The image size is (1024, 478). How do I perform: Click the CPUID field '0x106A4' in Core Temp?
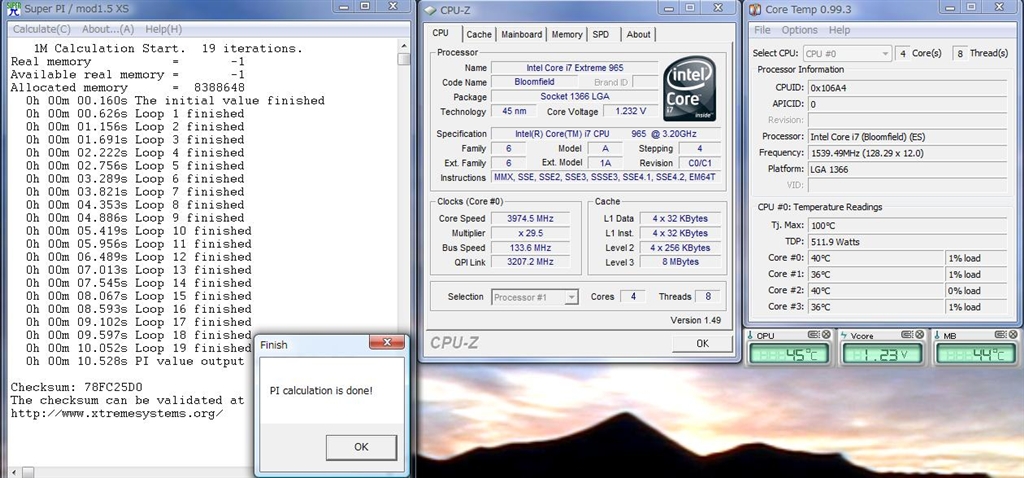click(x=907, y=88)
